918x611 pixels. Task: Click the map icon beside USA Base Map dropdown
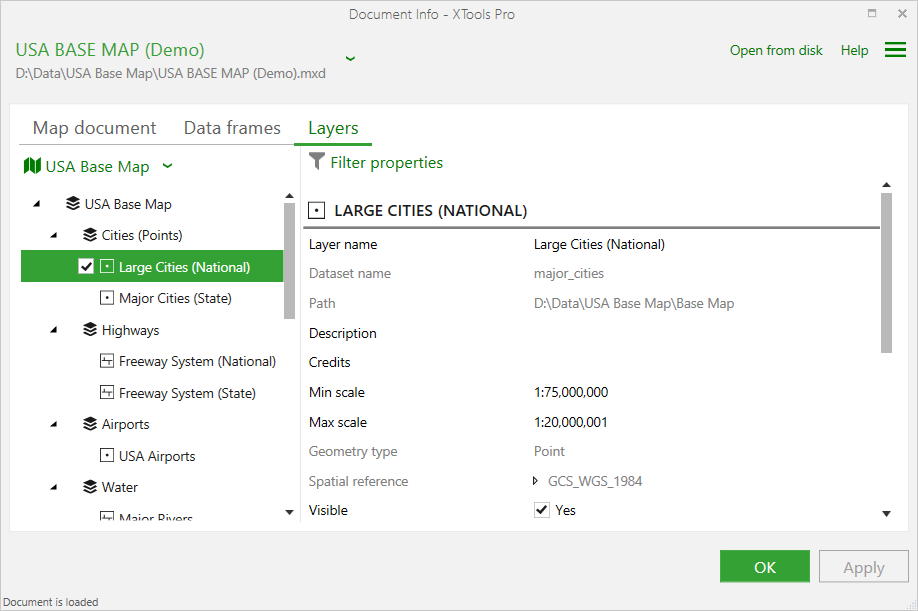click(x=32, y=166)
